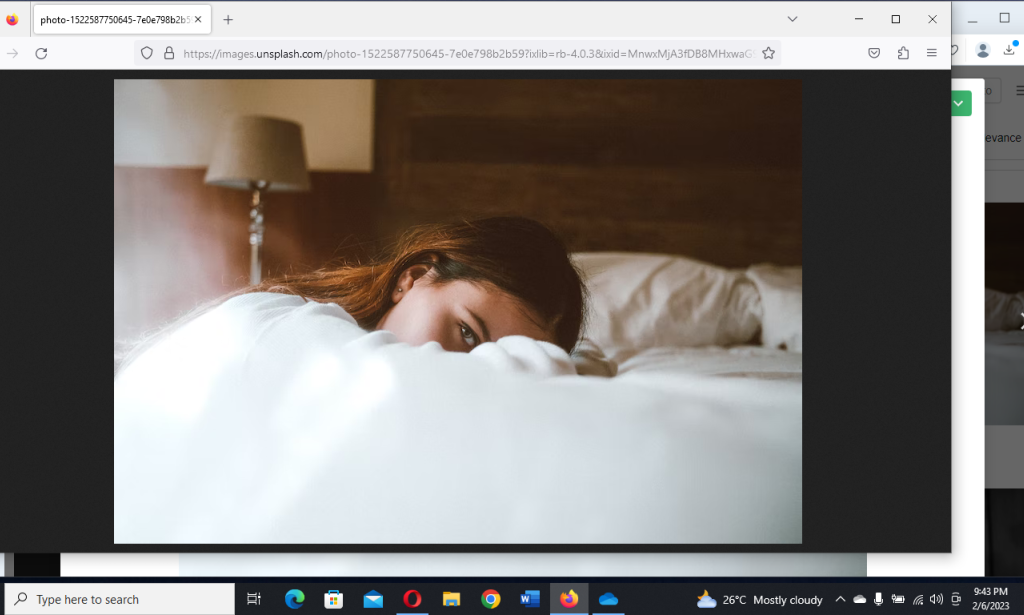Click the Windows taskbar search box

(x=120, y=599)
